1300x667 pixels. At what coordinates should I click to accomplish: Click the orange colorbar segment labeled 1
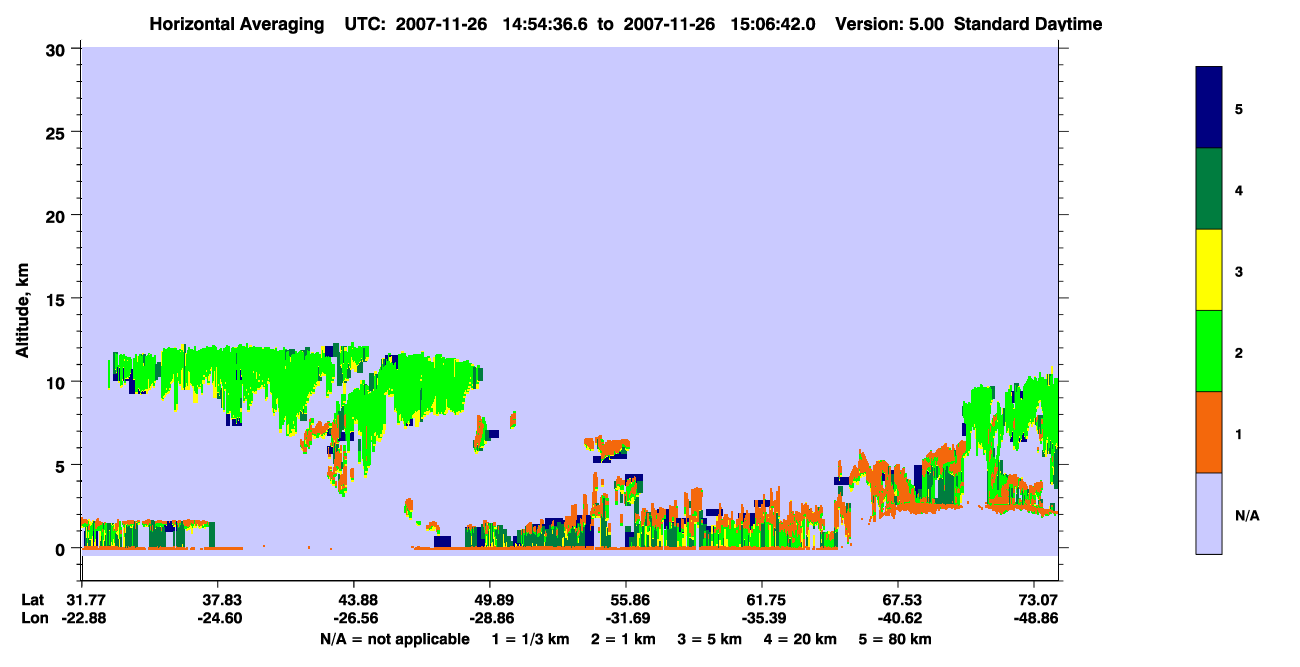click(x=1209, y=432)
